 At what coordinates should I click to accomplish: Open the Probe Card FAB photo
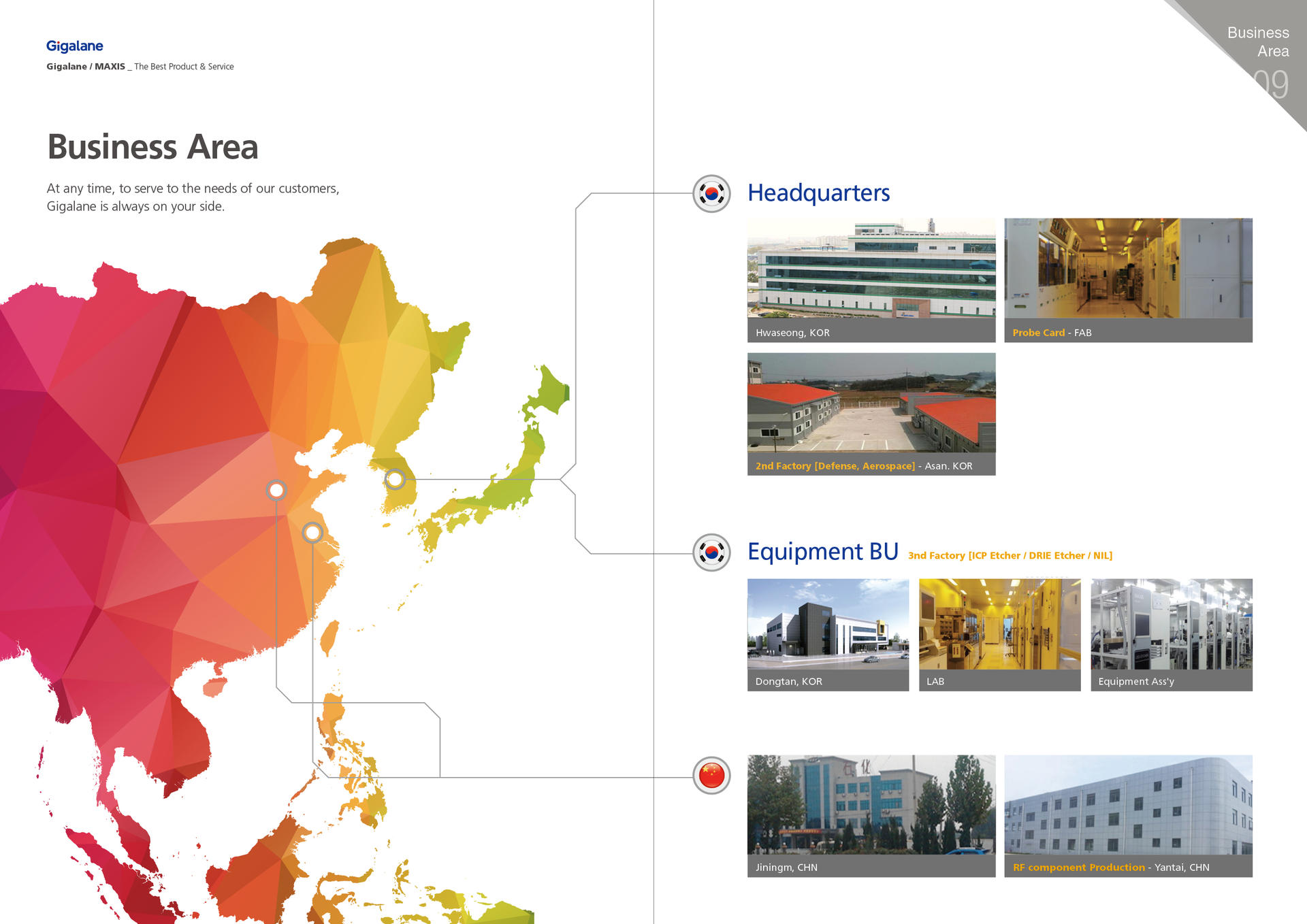coord(1128,268)
